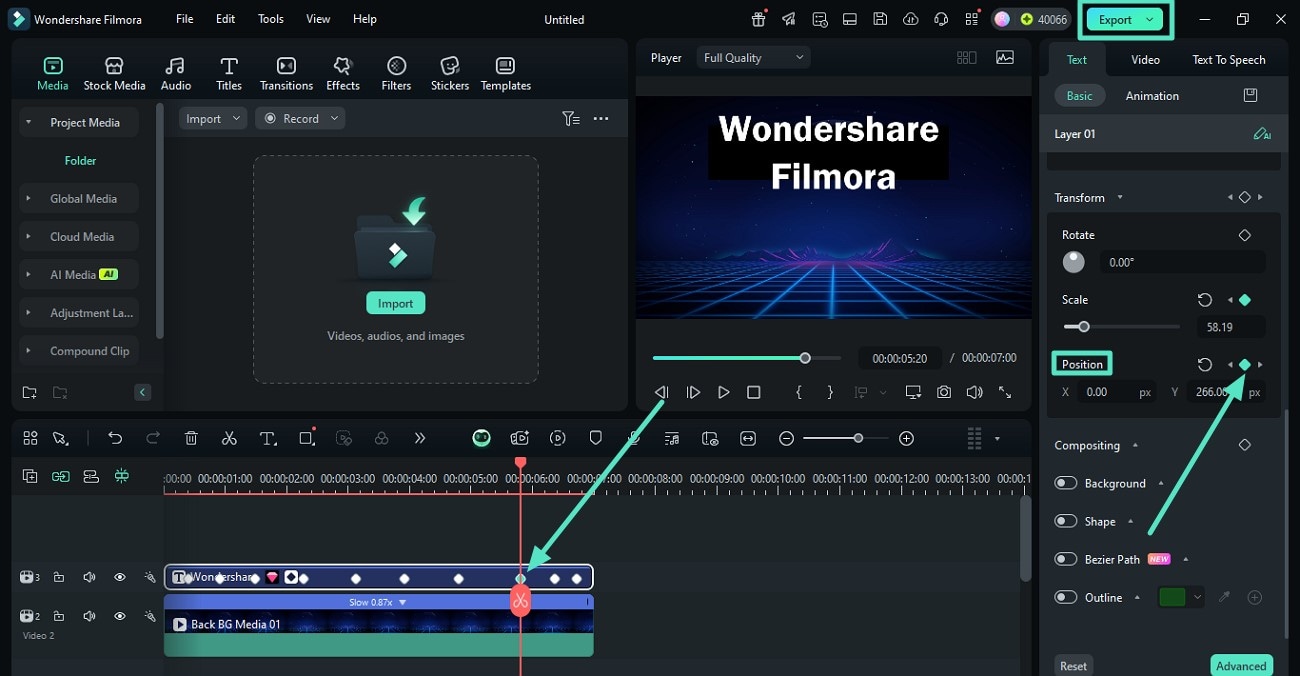Open the Full Quality player dropdown
Viewport: 1300px width, 676px height.
click(754, 58)
